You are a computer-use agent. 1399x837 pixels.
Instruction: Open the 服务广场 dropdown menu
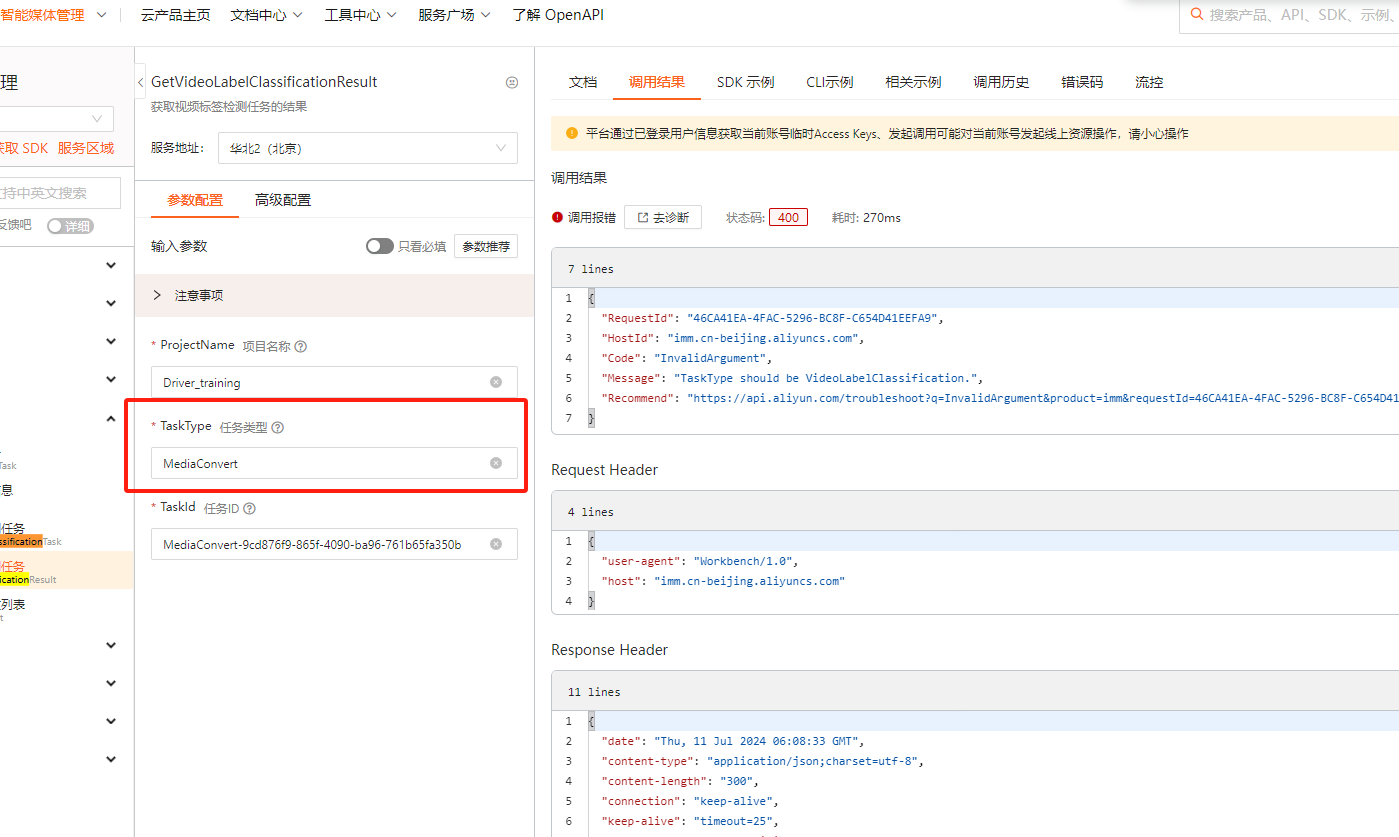click(x=455, y=15)
